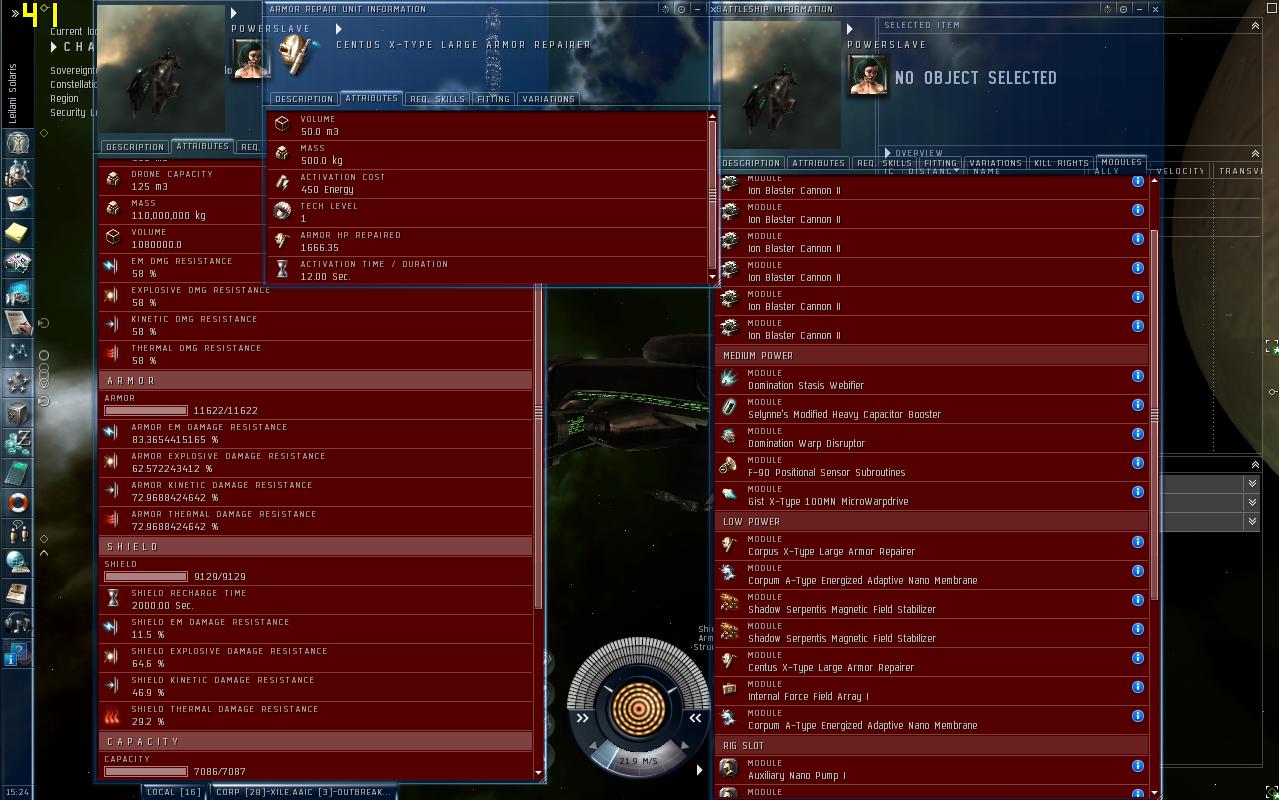Click the Armor HP Repaired 1666.35 row

(x=487, y=241)
